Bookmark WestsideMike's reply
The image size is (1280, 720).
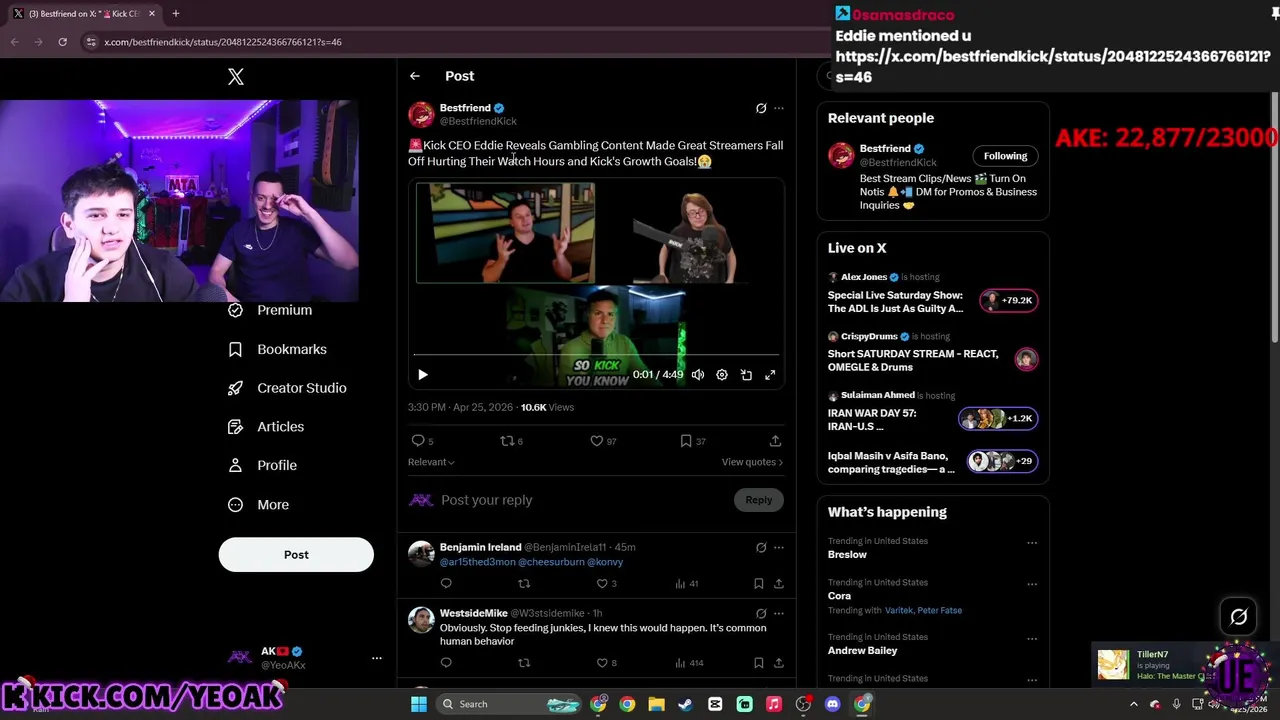click(759, 663)
